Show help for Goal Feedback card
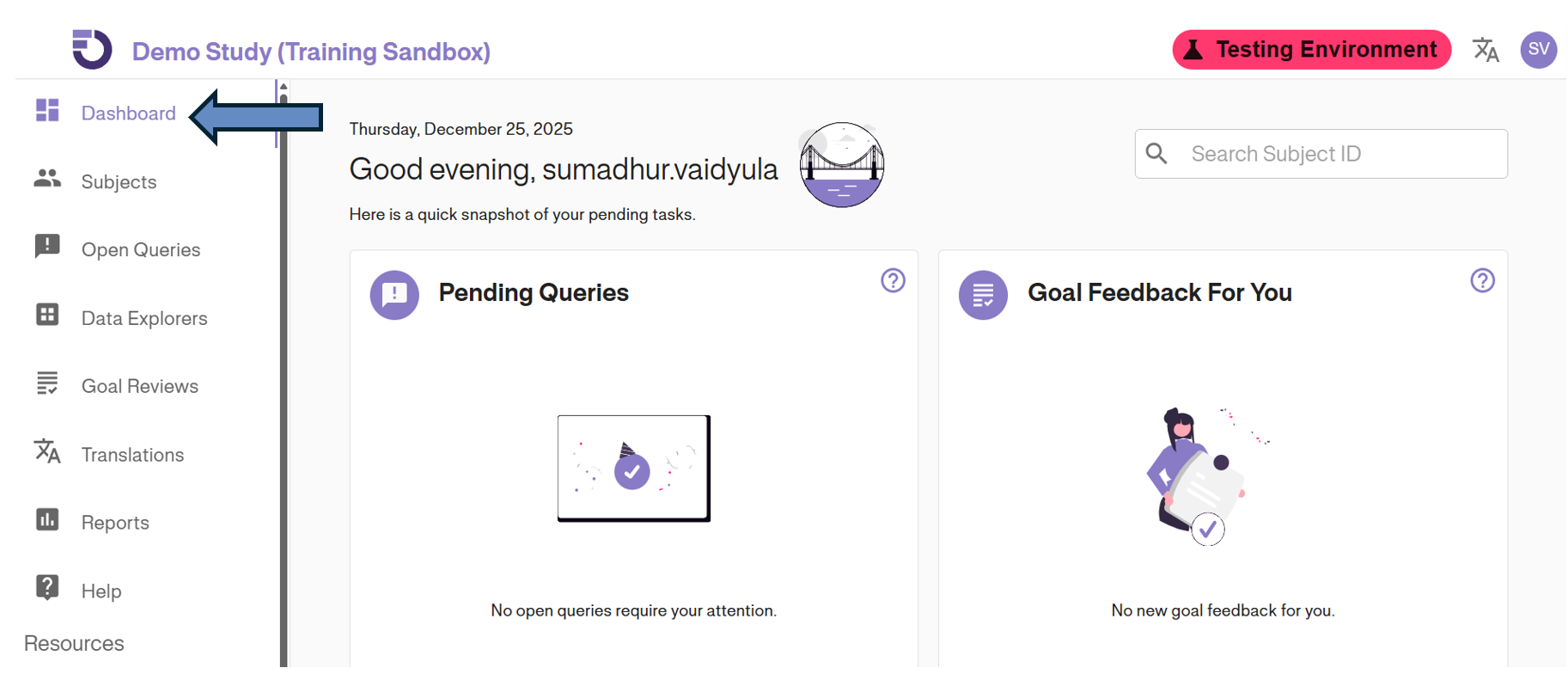This screenshot has width=1568, height=674. pyautogui.click(x=1482, y=281)
